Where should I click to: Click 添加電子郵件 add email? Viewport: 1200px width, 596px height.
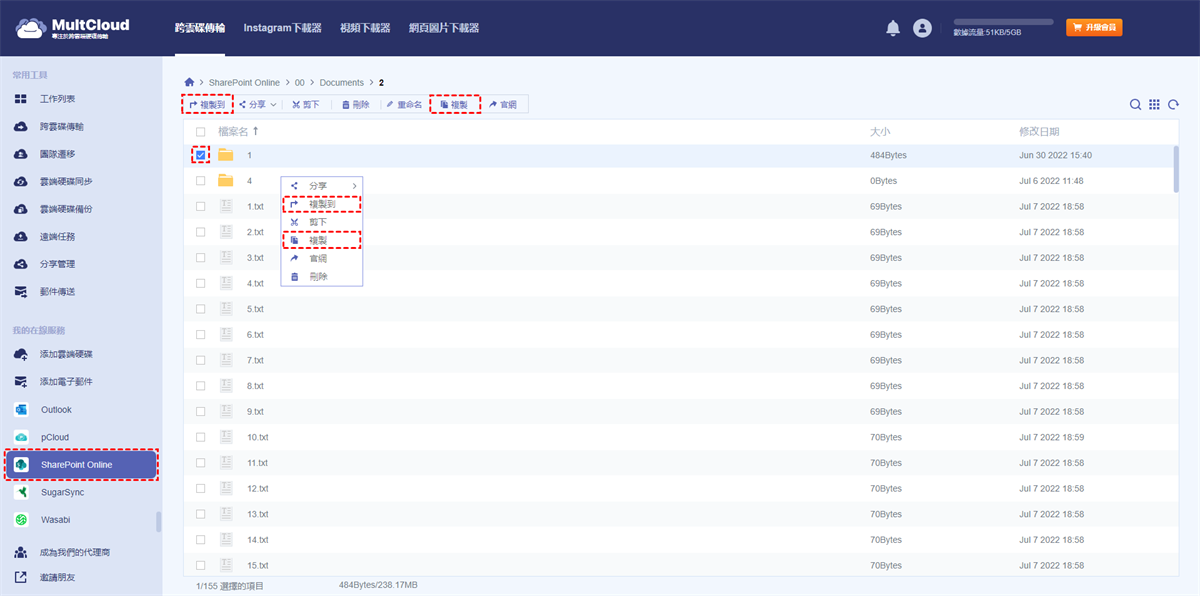[66, 382]
